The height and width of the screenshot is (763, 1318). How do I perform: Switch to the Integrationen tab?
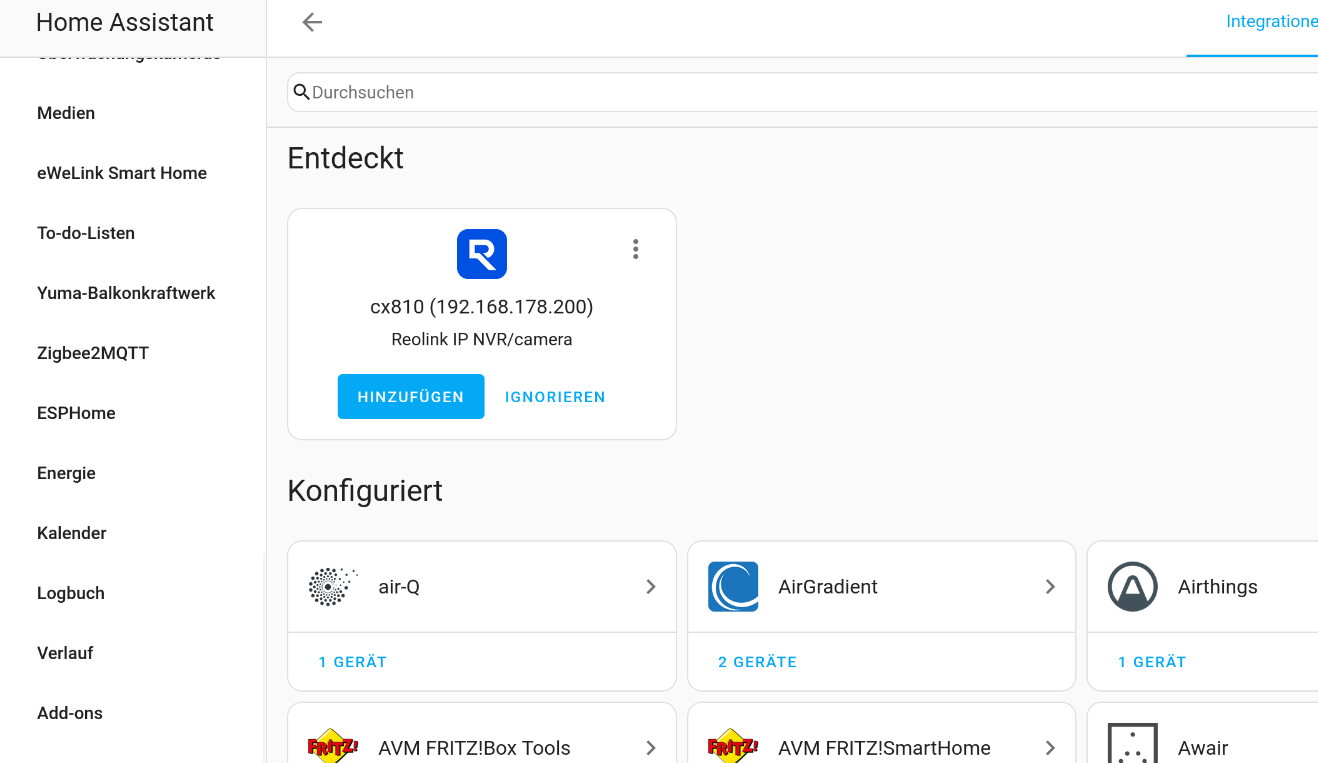coord(1271,22)
